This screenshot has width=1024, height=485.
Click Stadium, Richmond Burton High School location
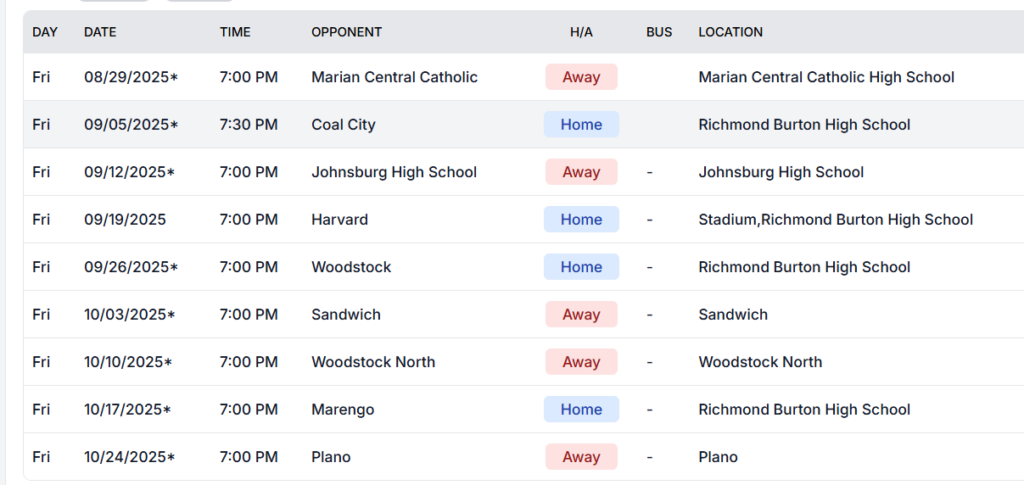835,220
